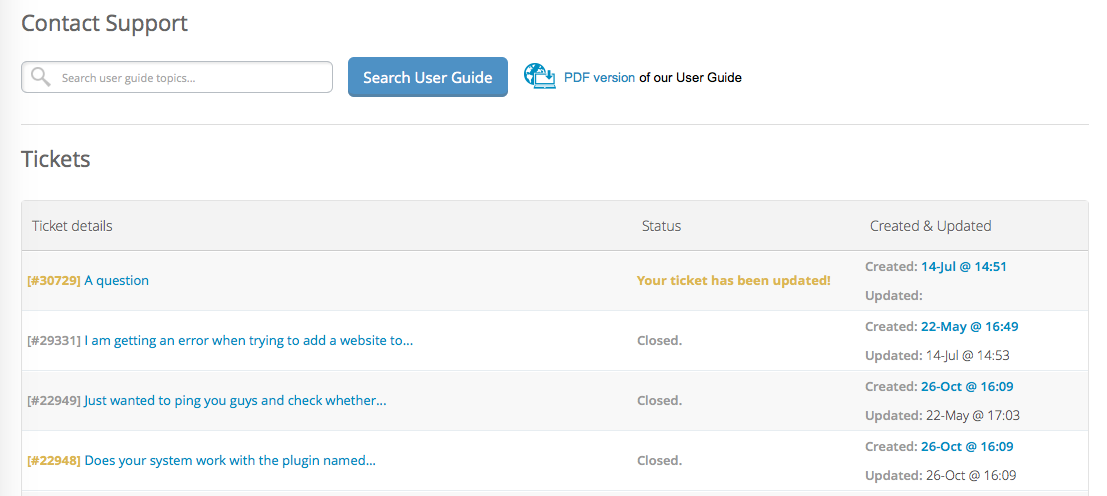This screenshot has width=1107, height=496.
Task: Select the 'Created & Updated' column header
Action: 930,226
